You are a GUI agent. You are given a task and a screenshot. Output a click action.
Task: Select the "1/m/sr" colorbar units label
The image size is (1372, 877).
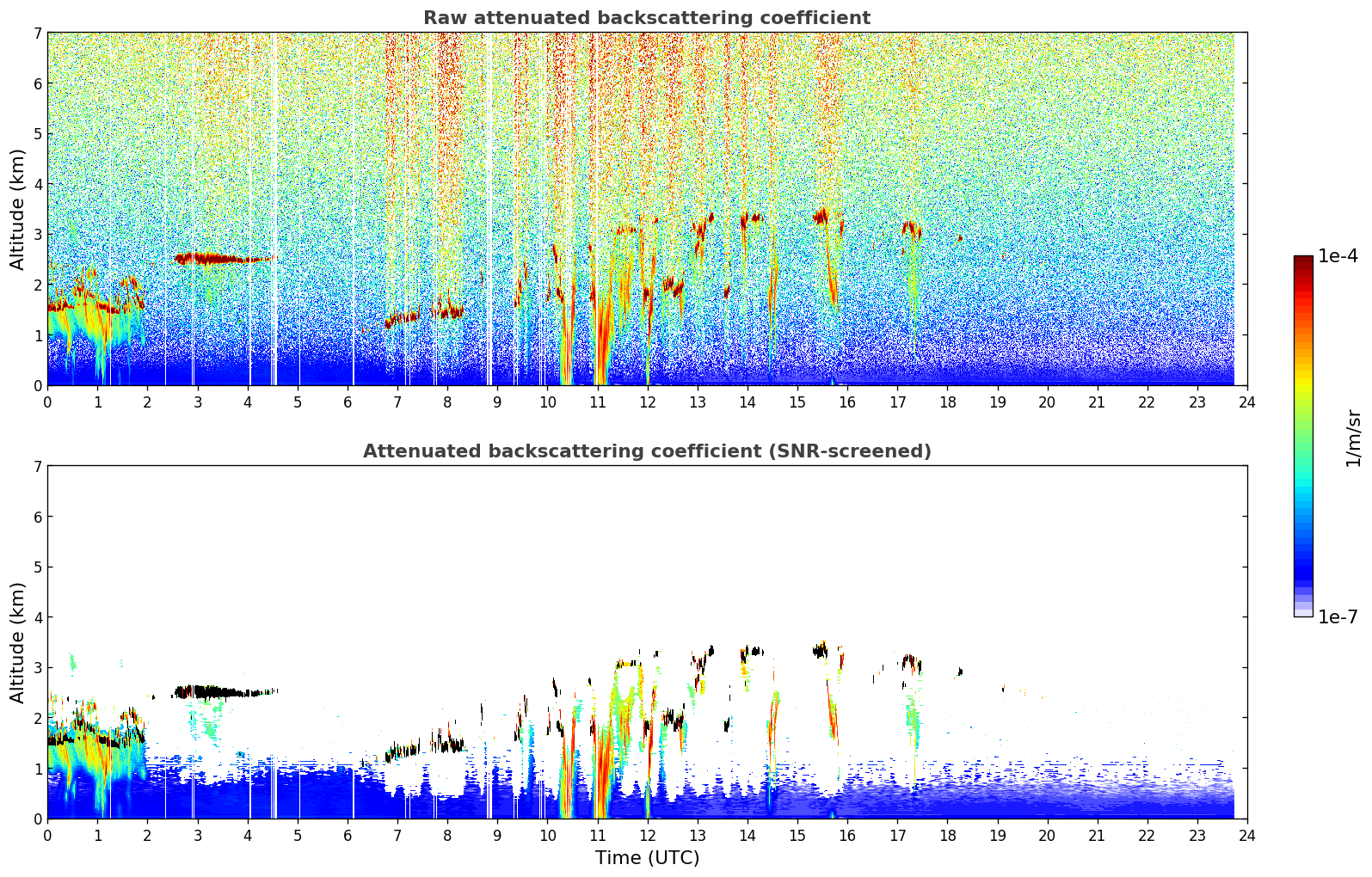1353,437
